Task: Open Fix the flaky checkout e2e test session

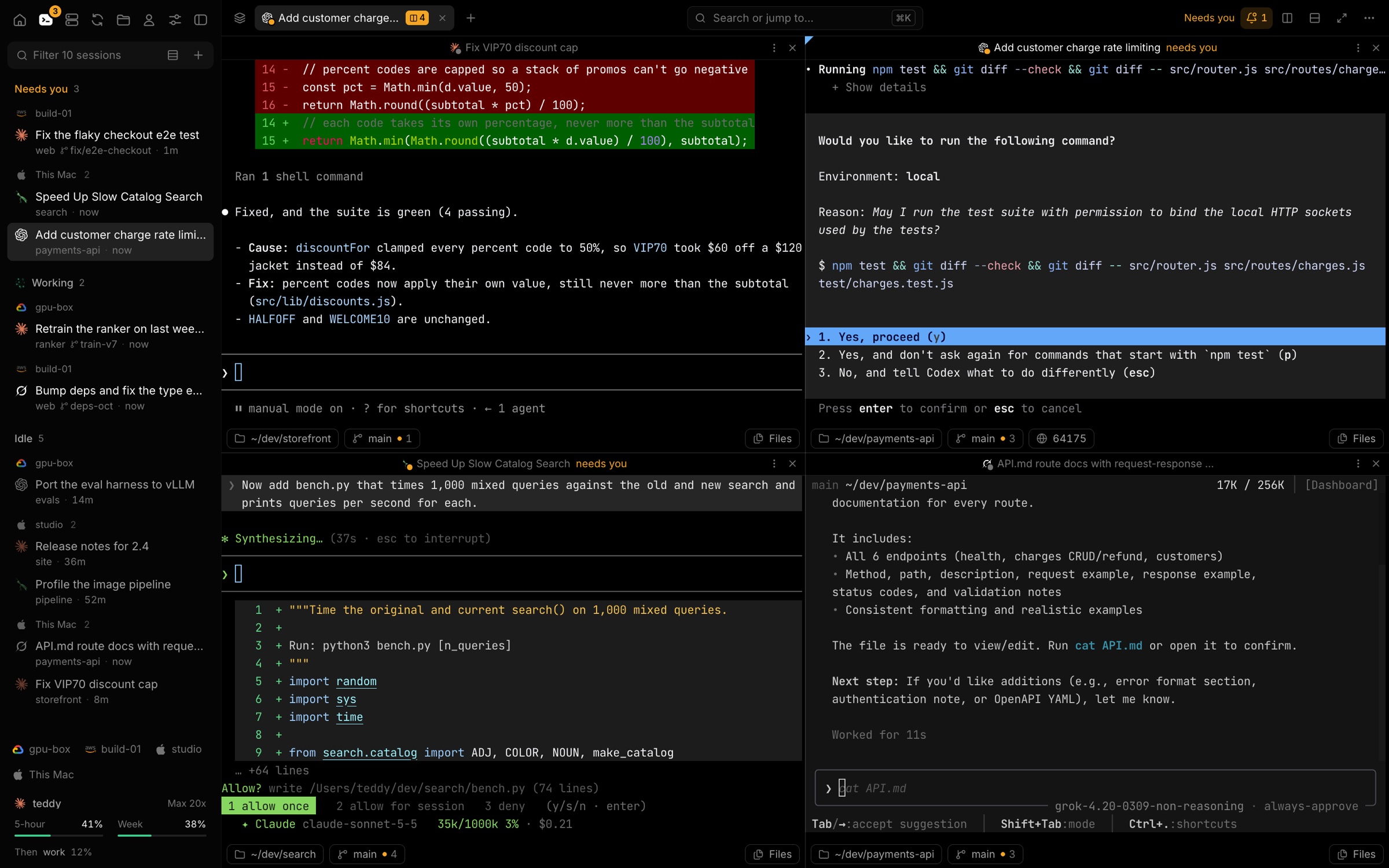Action: pos(110,142)
